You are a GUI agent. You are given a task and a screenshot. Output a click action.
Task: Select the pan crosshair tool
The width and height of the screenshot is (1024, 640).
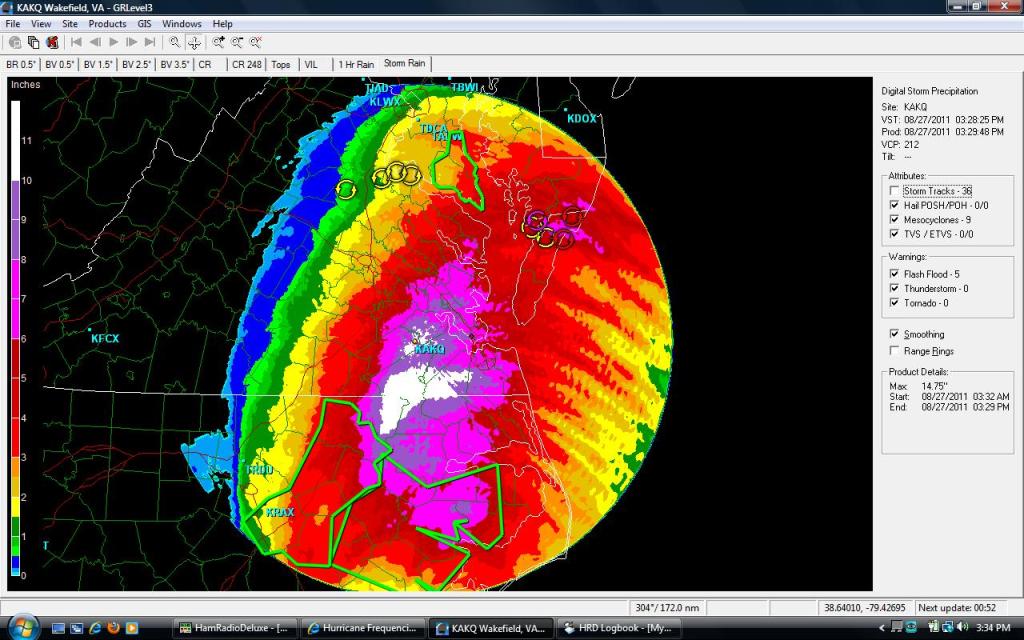(194, 42)
